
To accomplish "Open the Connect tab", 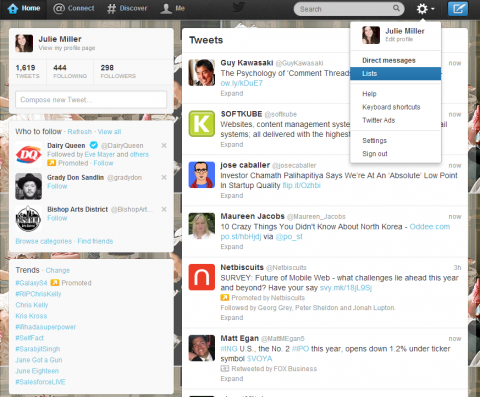I will click(74, 8).
